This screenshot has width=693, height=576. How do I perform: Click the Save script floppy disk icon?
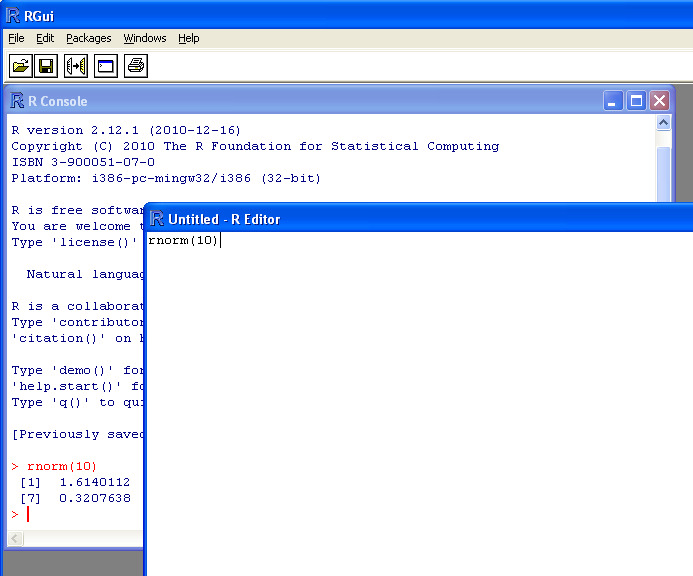pos(46,66)
